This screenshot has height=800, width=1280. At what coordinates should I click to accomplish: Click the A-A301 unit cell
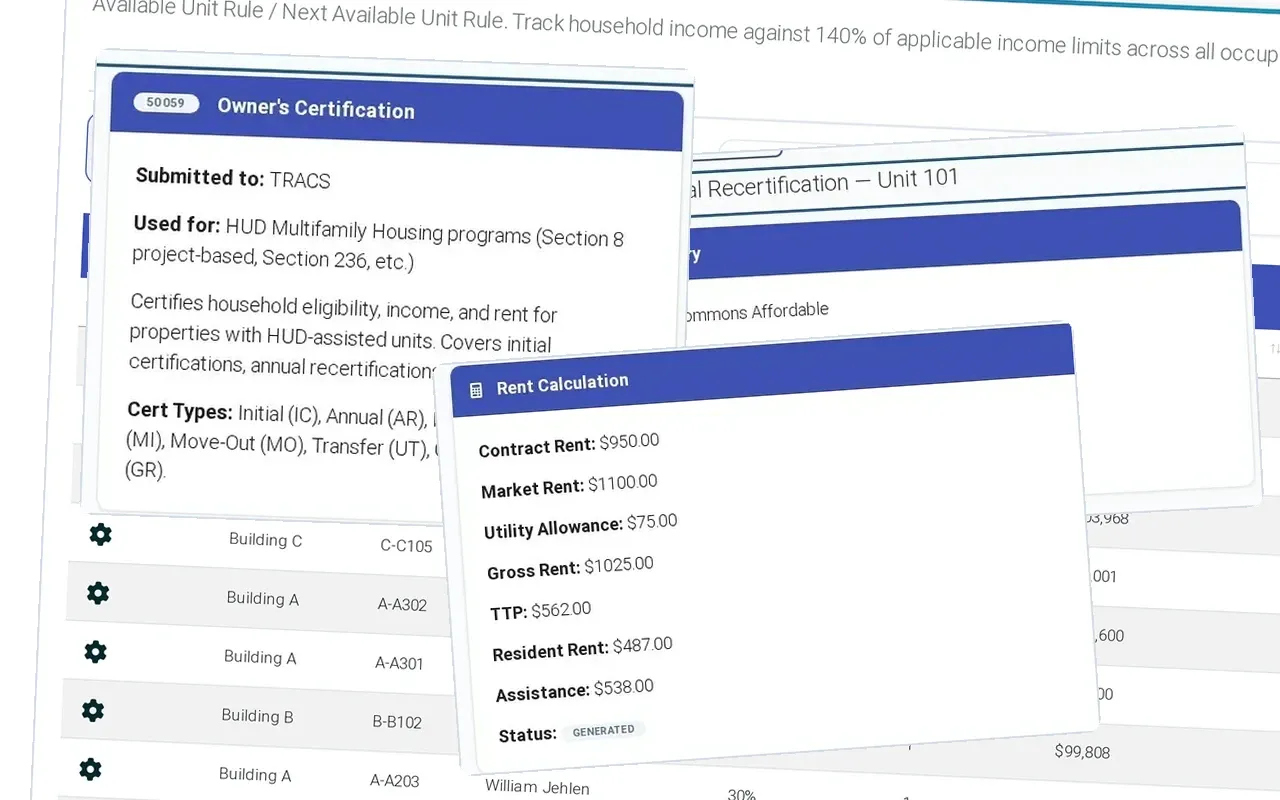click(x=399, y=663)
